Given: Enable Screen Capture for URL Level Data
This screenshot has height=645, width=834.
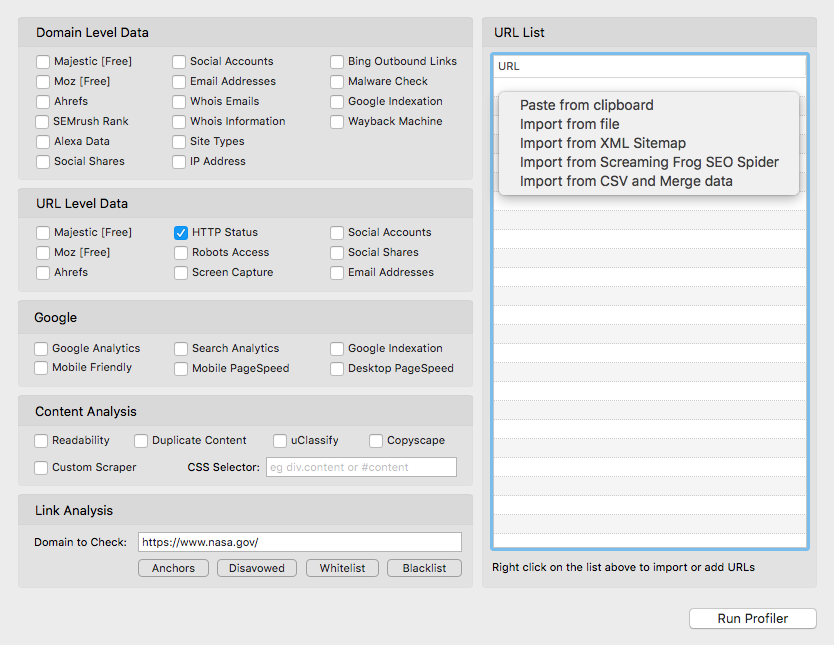Looking at the screenshot, I should click(181, 272).
